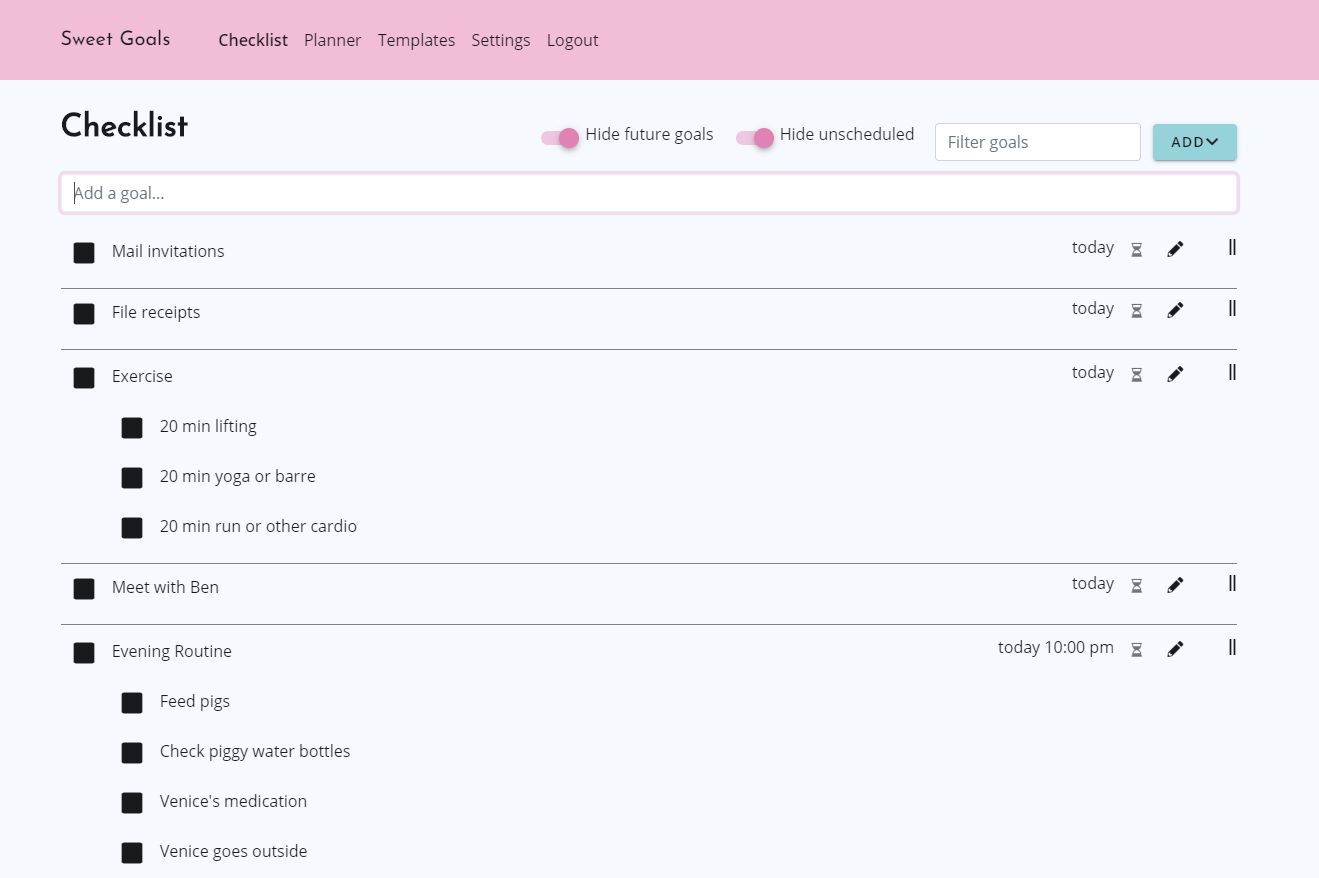Open the ADD dropdown button
Viewport: 1319px width, 878px height.
click(1195, 142)
